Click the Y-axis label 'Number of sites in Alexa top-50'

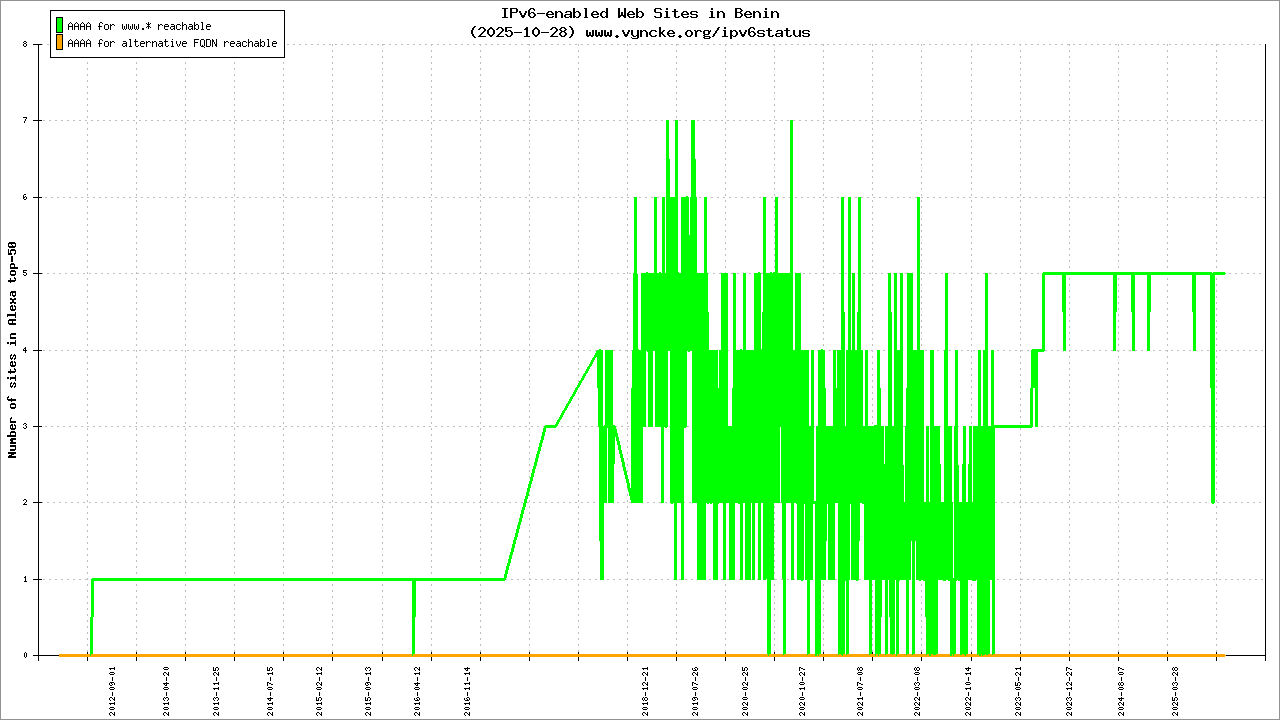point(13,350)
